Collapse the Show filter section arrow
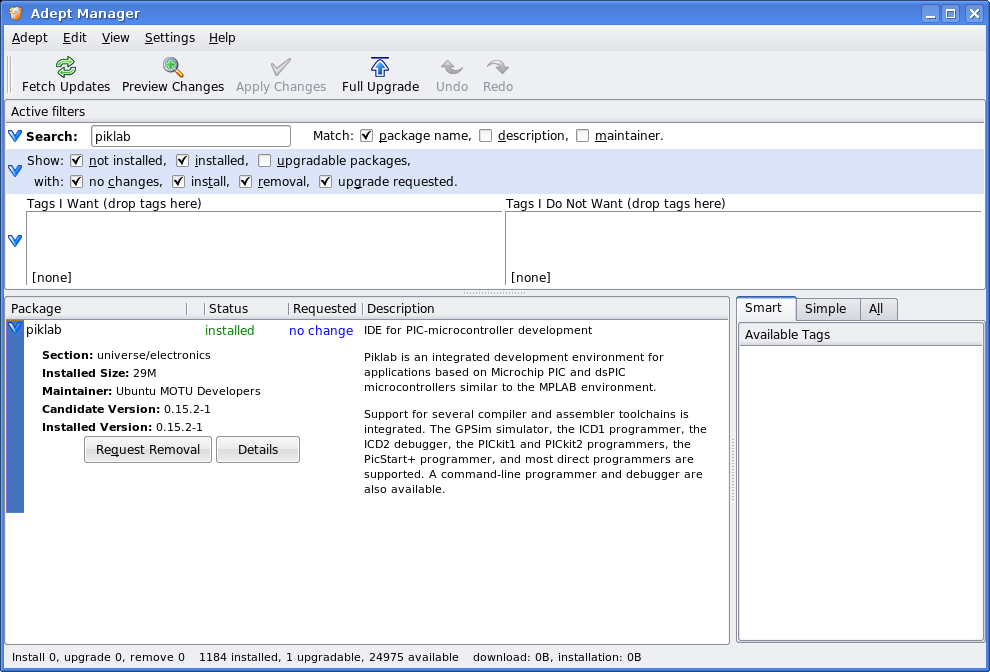 click(x=15, y=171)
